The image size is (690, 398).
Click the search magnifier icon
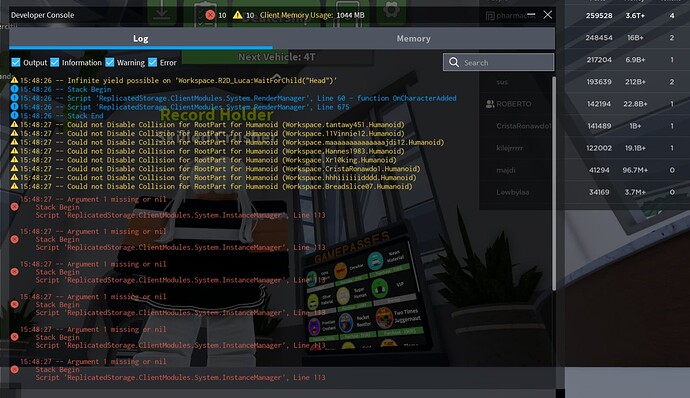coord(454,63)
